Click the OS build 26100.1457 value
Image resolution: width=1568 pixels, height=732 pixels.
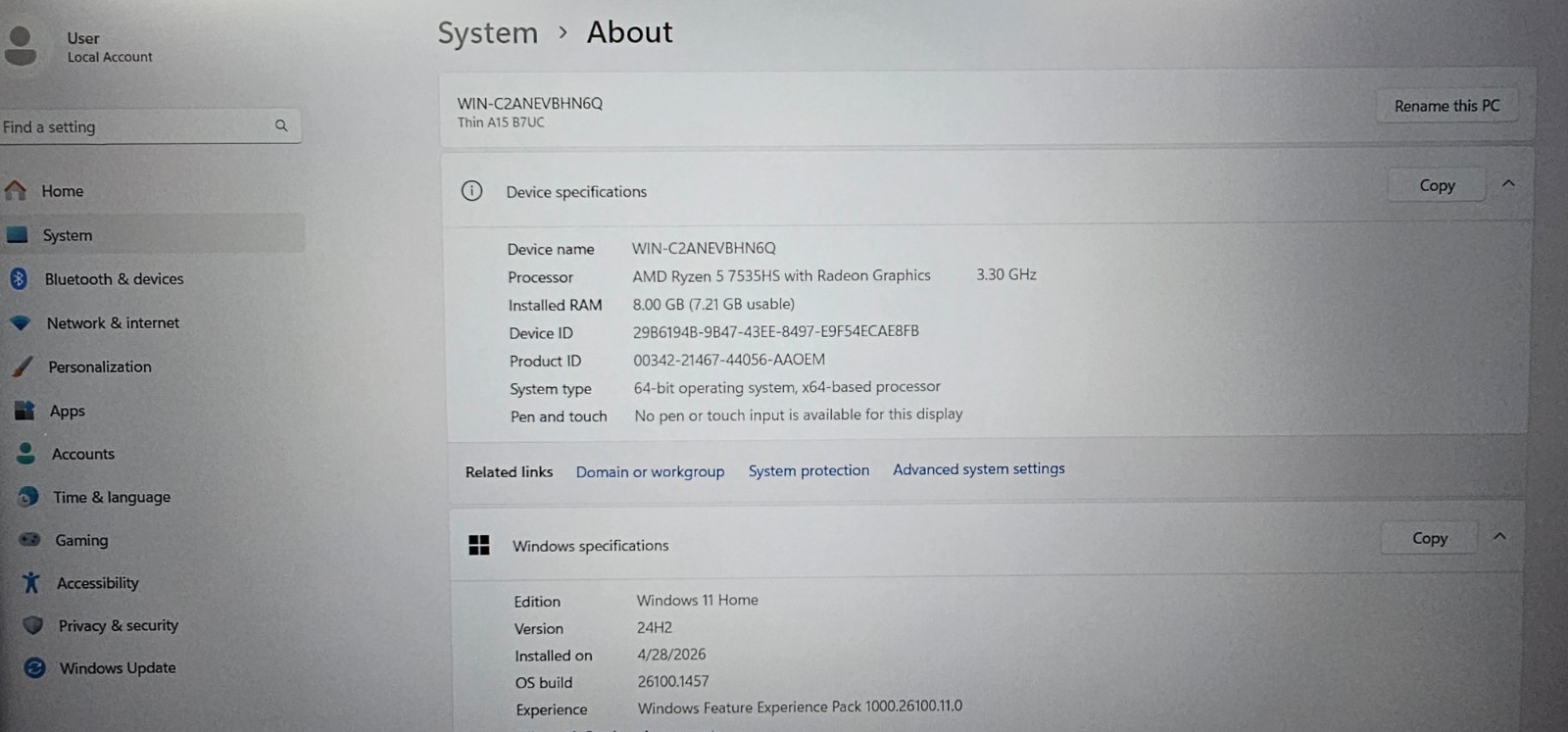(x=672, y=681)
